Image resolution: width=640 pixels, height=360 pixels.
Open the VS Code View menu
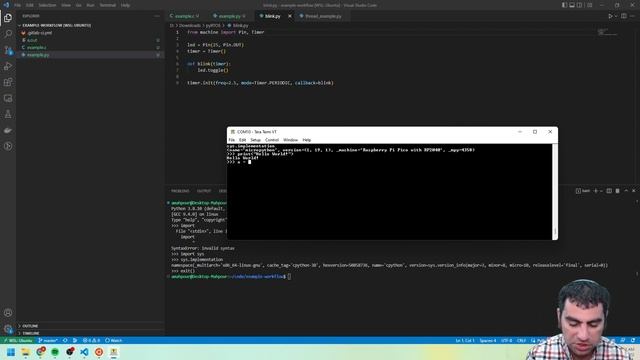click(x=66, y=5)
